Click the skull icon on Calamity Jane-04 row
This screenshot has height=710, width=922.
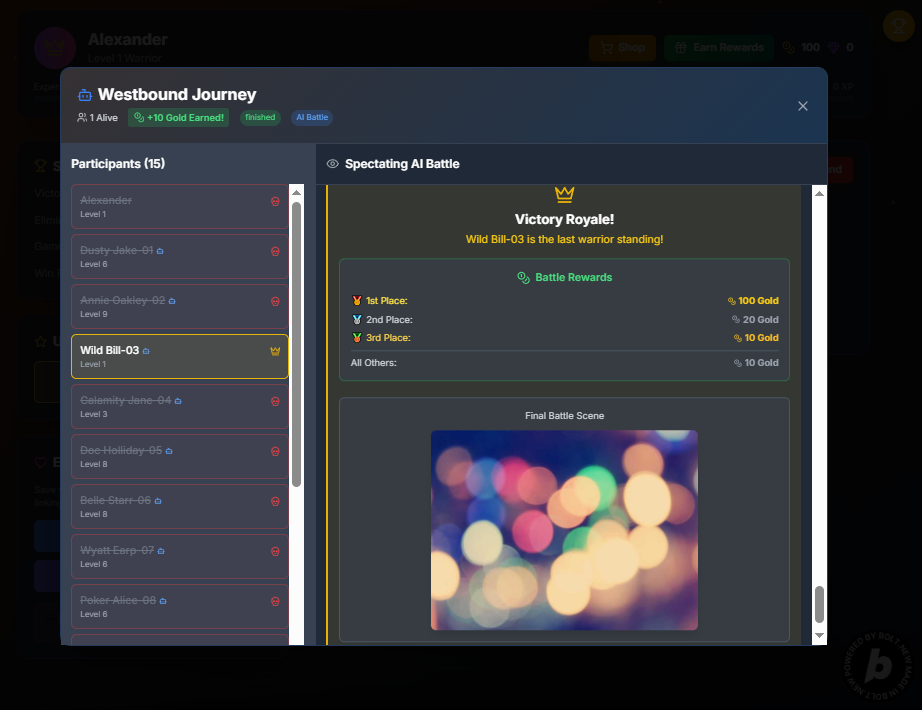click(x=275, y=401)
